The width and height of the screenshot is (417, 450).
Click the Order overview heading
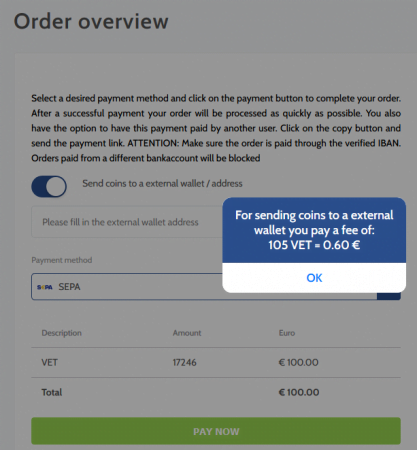point(91,21)
